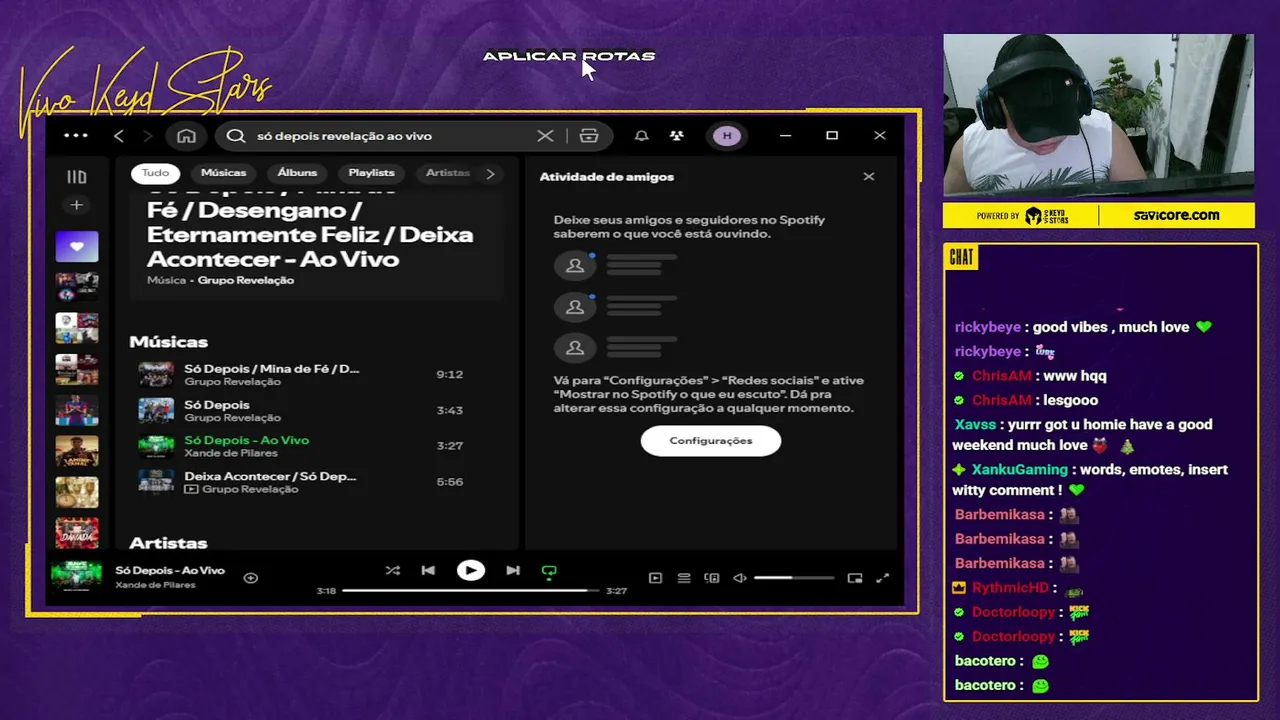Screen dimensions: 1280x720
Task: Select the Artistas filter chip
Action: tap(447, 173)
